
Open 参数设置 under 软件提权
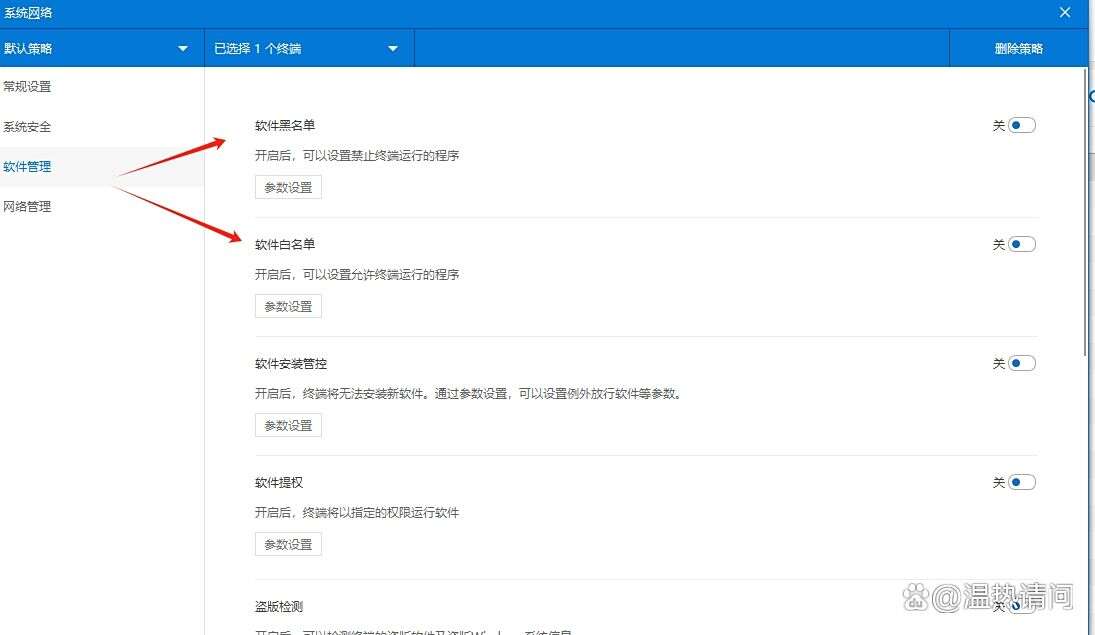pyautogui.click(x=287, y=543)
